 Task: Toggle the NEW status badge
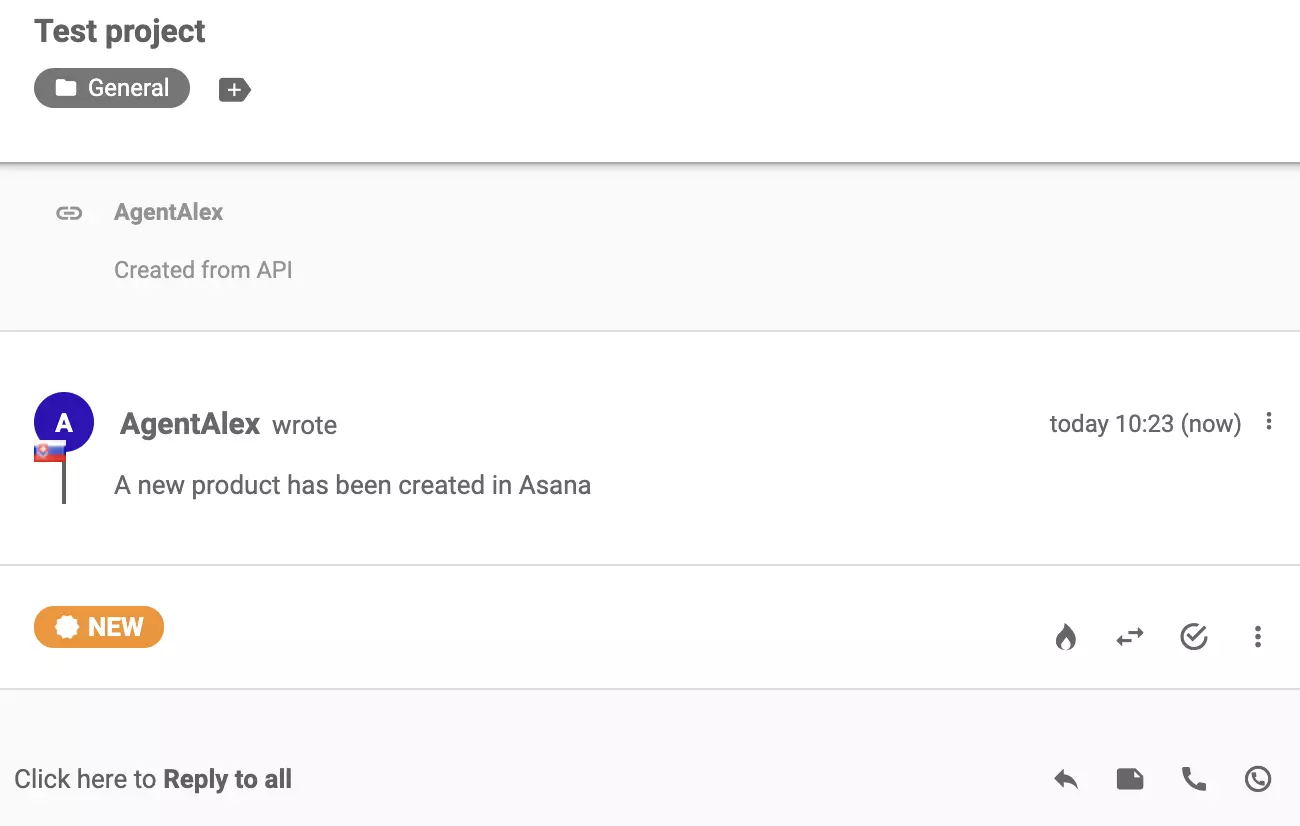[99, 627]
